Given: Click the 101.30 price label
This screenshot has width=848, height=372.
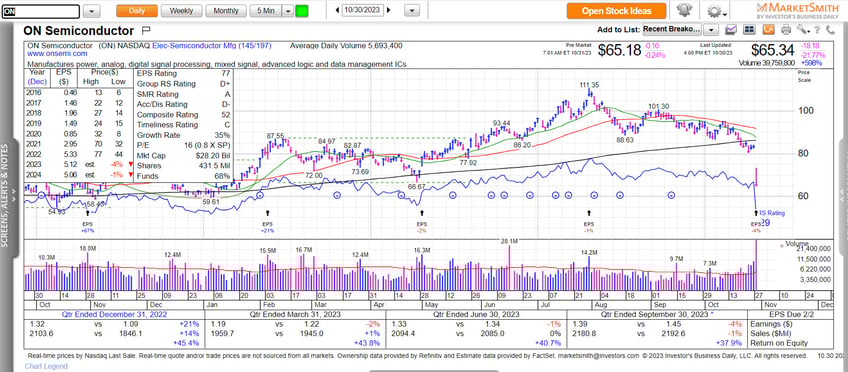Looking at the screenshot, I should pos(659,106).
